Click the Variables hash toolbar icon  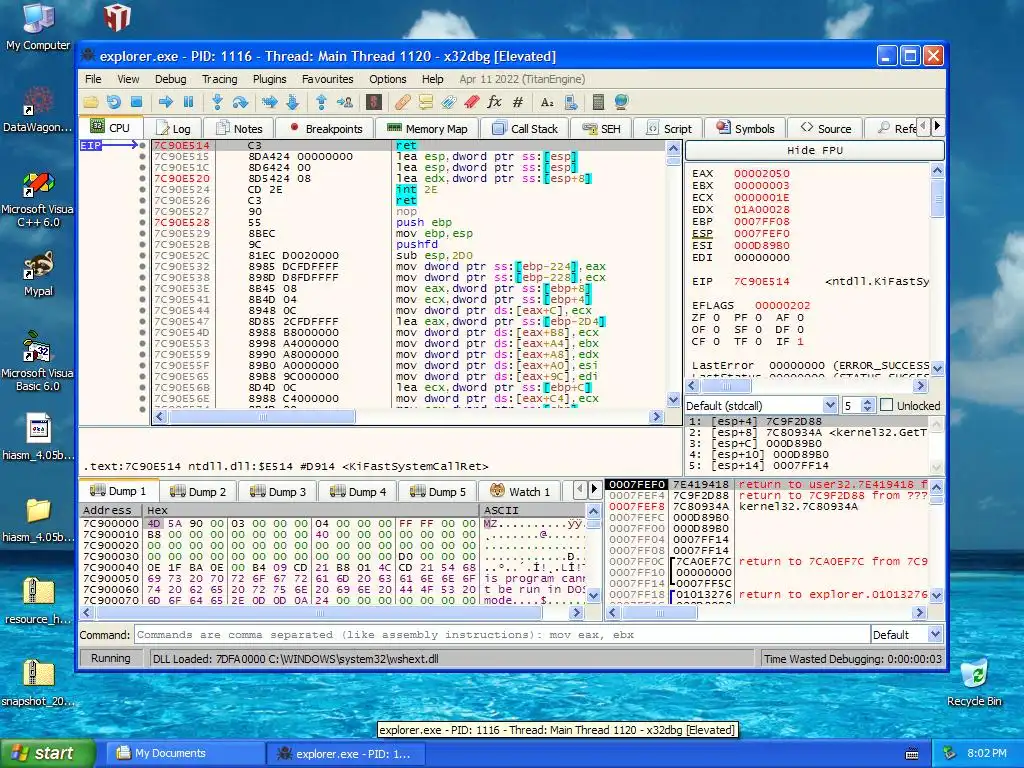click(x=518, y=102)
